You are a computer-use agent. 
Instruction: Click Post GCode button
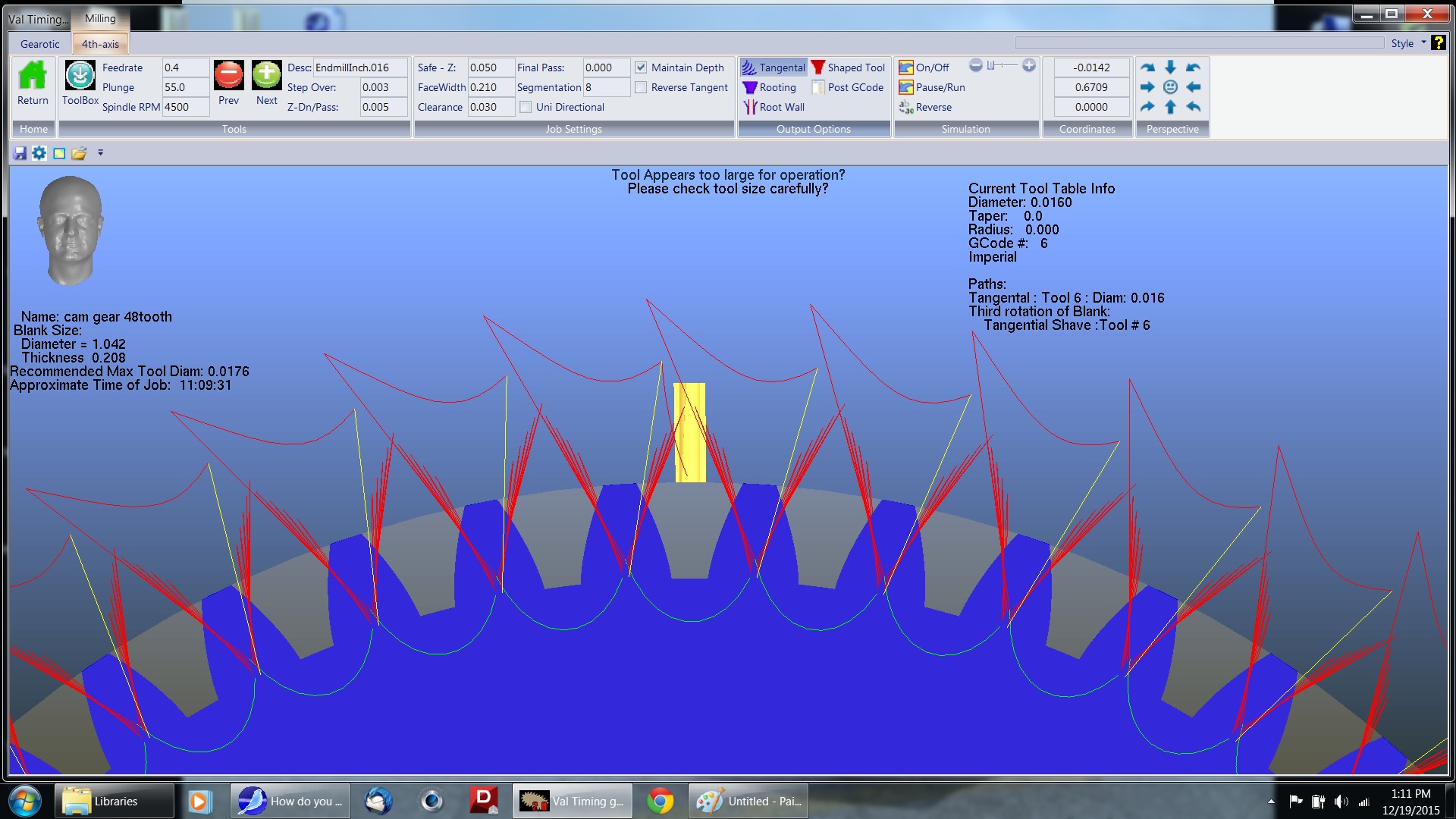(x=847, y=87)
